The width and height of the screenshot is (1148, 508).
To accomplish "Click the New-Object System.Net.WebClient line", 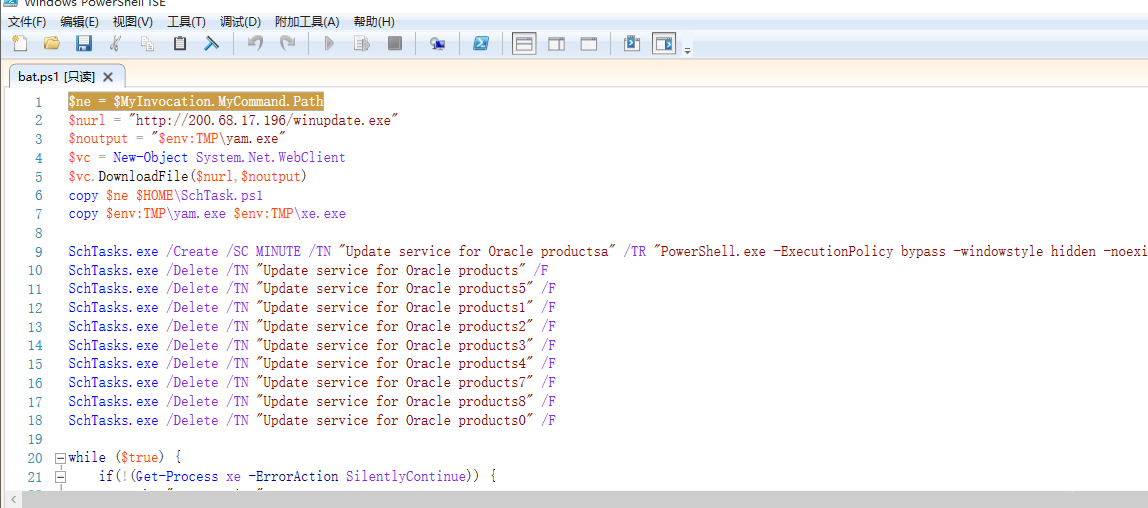I will coord(206,157).
